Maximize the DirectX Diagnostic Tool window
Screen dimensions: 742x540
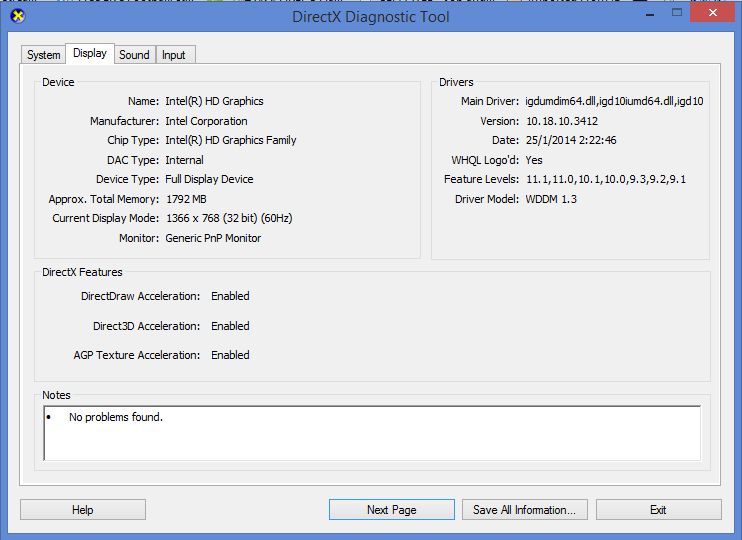677,13
